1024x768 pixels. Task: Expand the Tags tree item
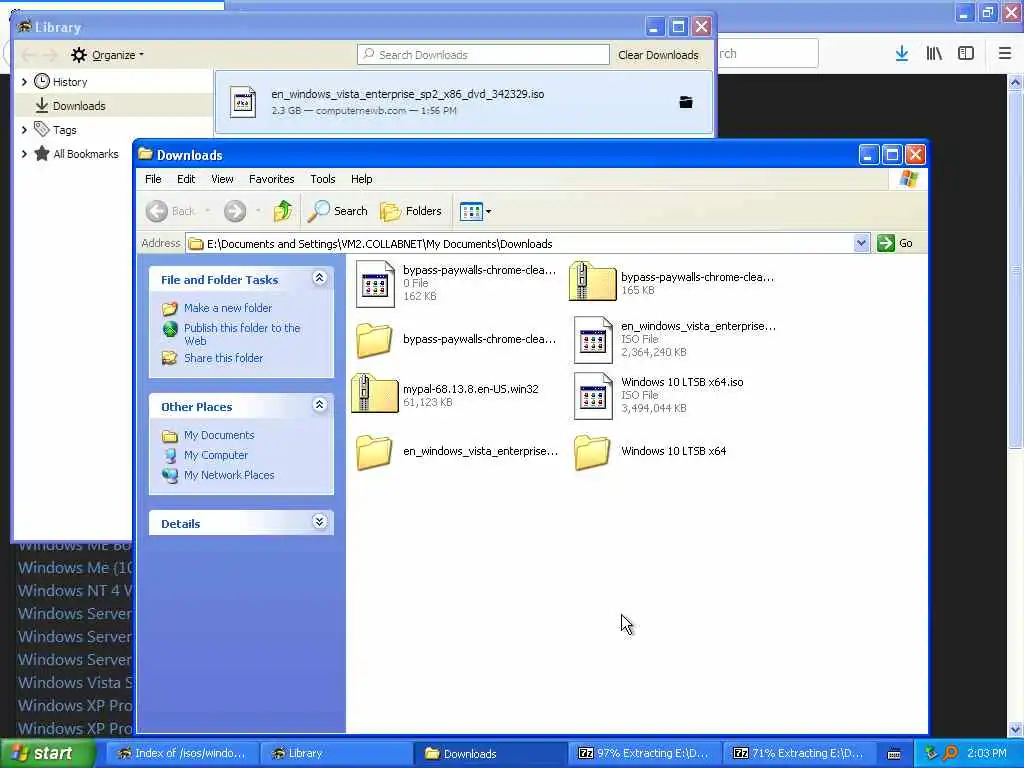(24, 130)
